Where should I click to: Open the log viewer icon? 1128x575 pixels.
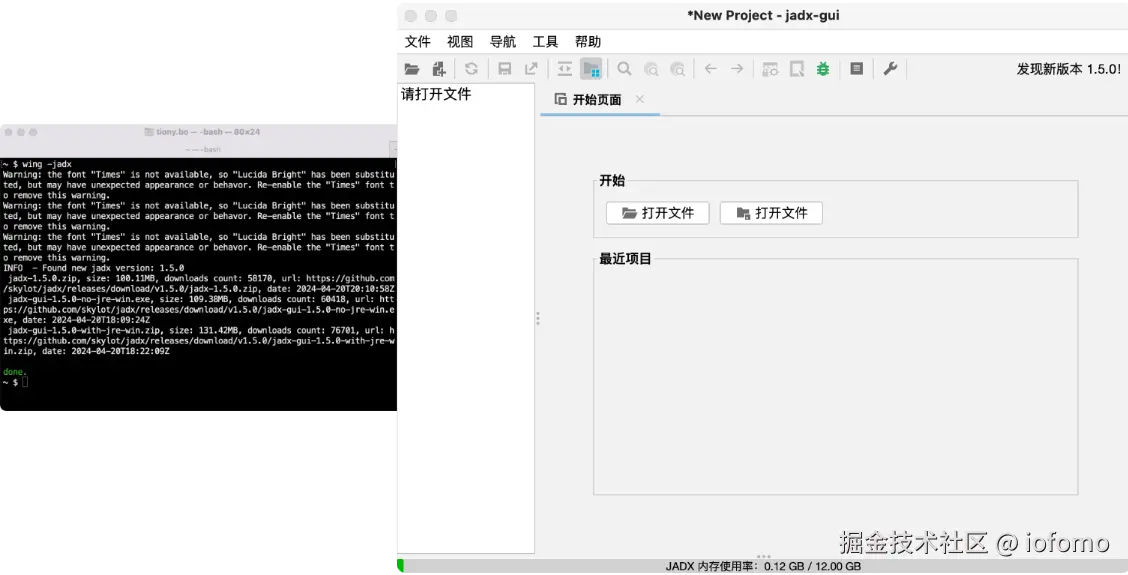856,69
